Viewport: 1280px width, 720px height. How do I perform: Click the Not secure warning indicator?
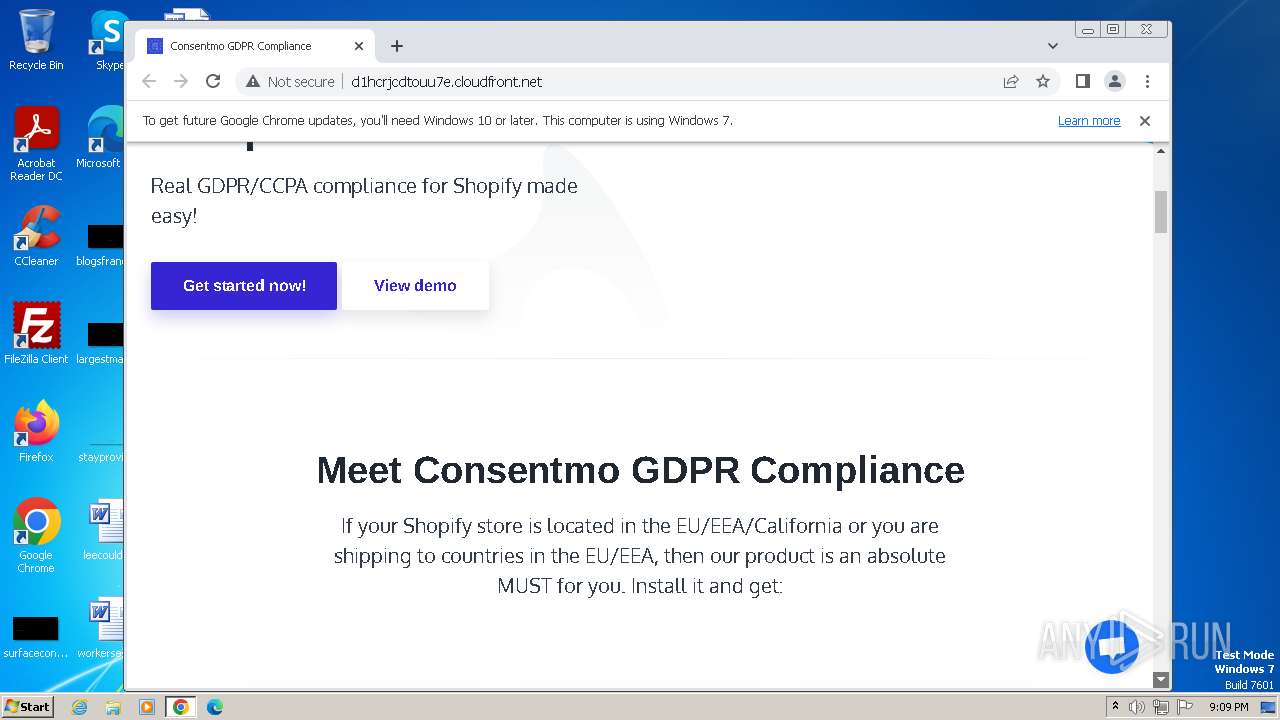click(290, 82)
